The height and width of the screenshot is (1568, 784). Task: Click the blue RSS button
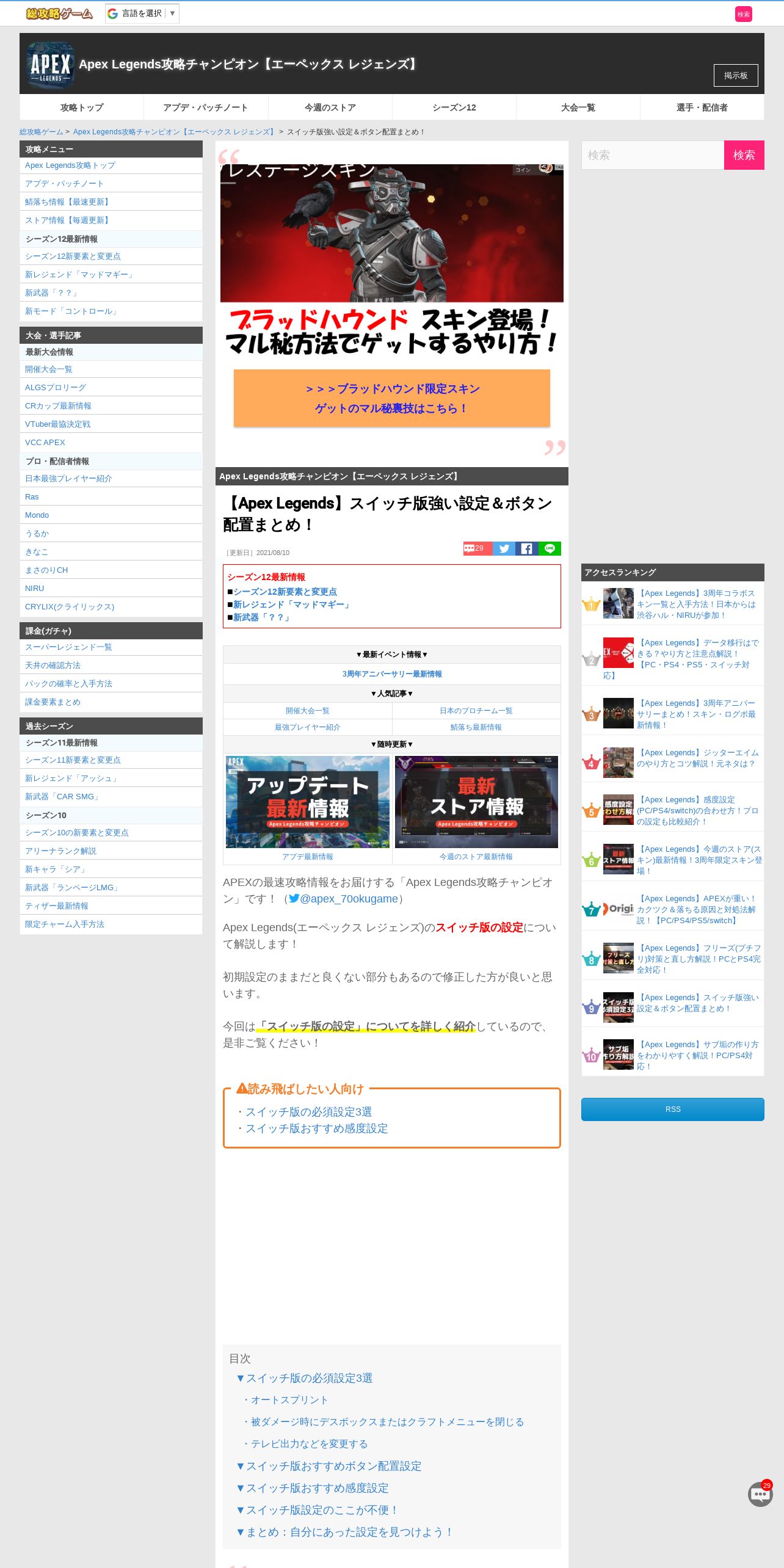click(673, 1109)
